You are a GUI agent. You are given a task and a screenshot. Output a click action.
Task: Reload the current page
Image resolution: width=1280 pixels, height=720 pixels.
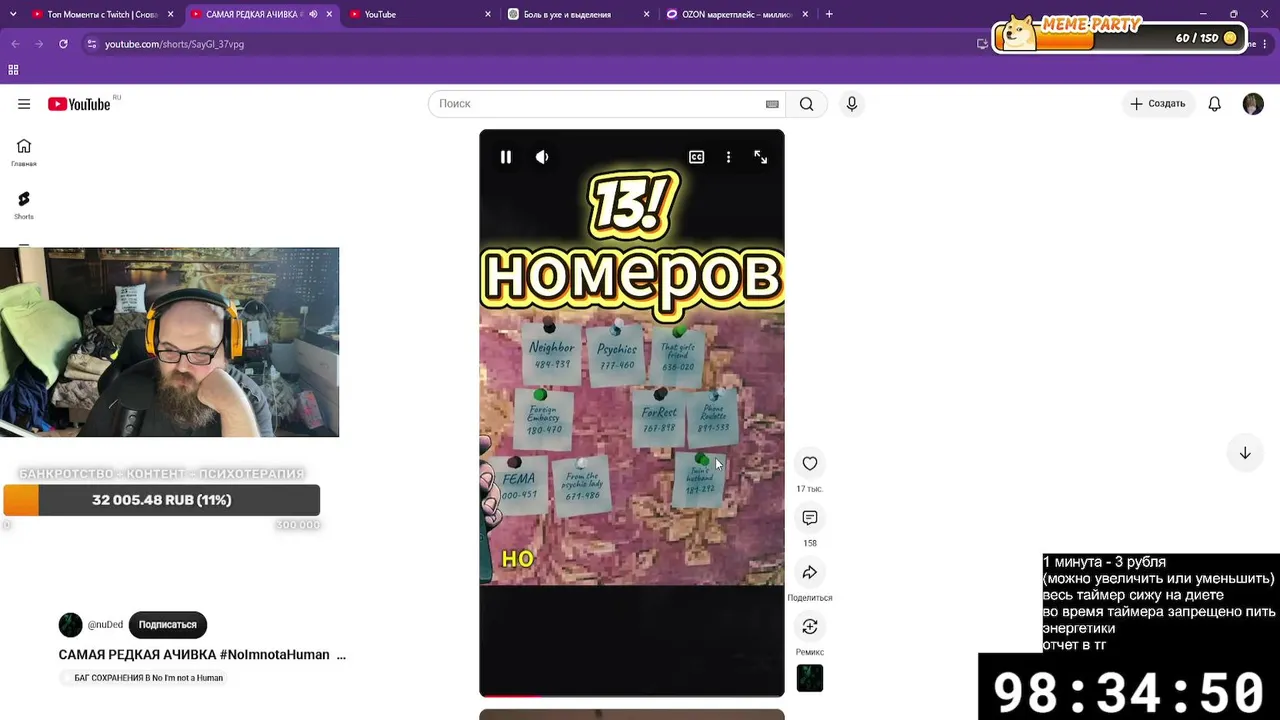(x=63, y=44)
